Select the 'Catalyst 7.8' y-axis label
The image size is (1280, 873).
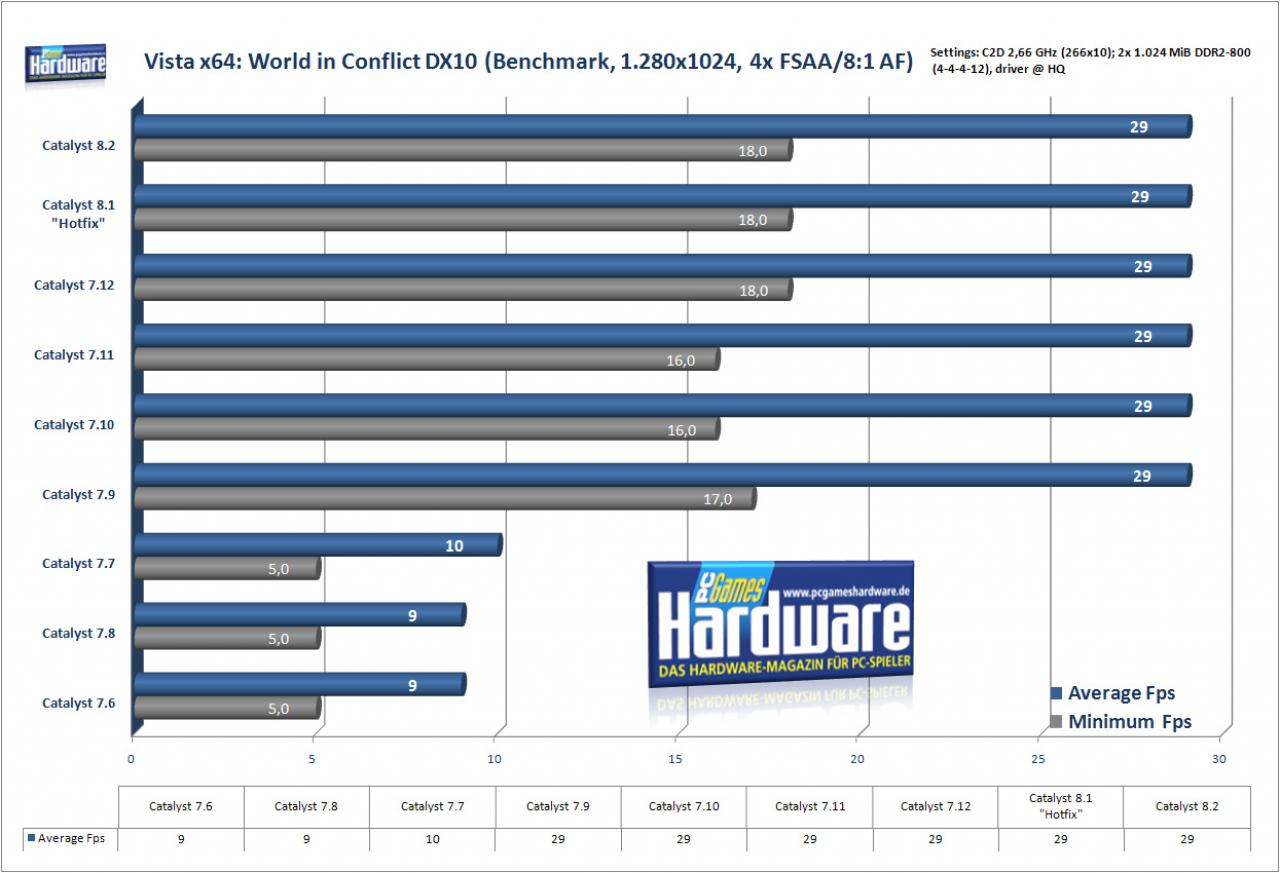(79, 633)
